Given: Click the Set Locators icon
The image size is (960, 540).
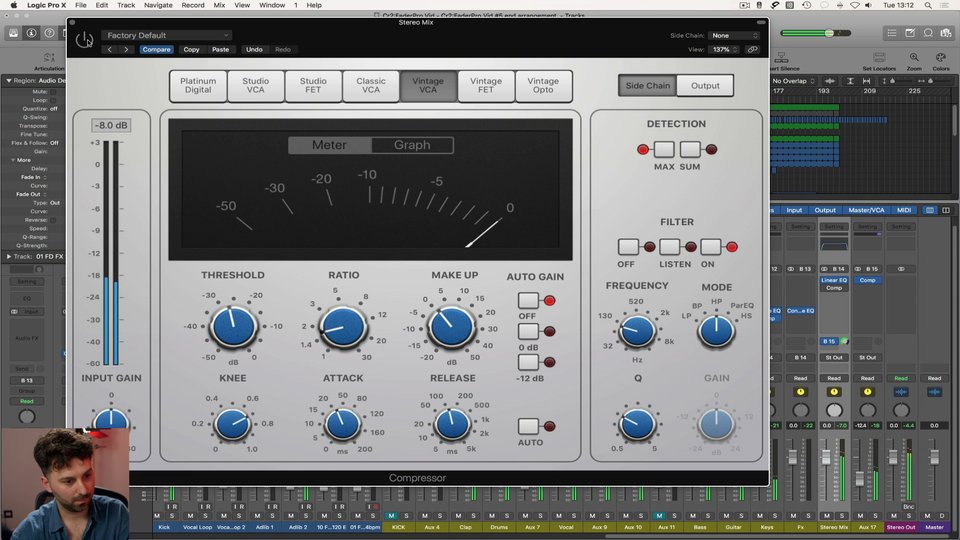Looking at the screenshot, I should (879, 58).
